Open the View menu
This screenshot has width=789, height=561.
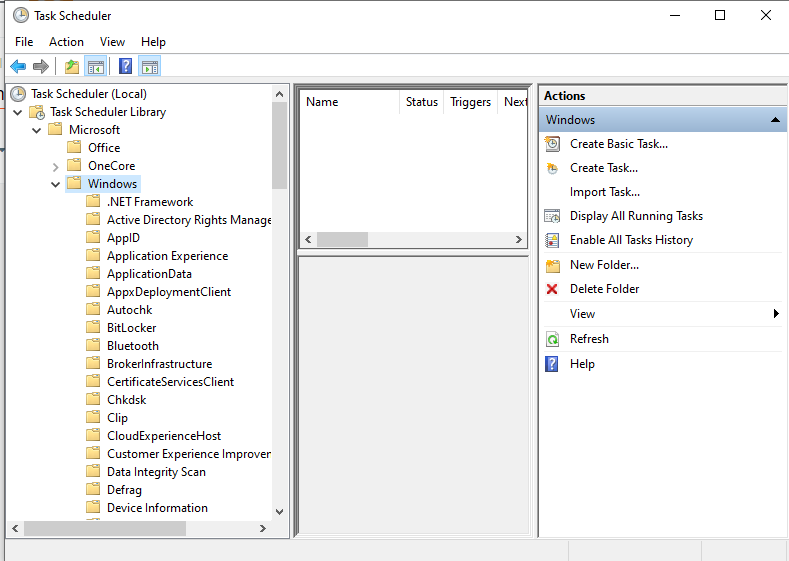click(112, 42)
